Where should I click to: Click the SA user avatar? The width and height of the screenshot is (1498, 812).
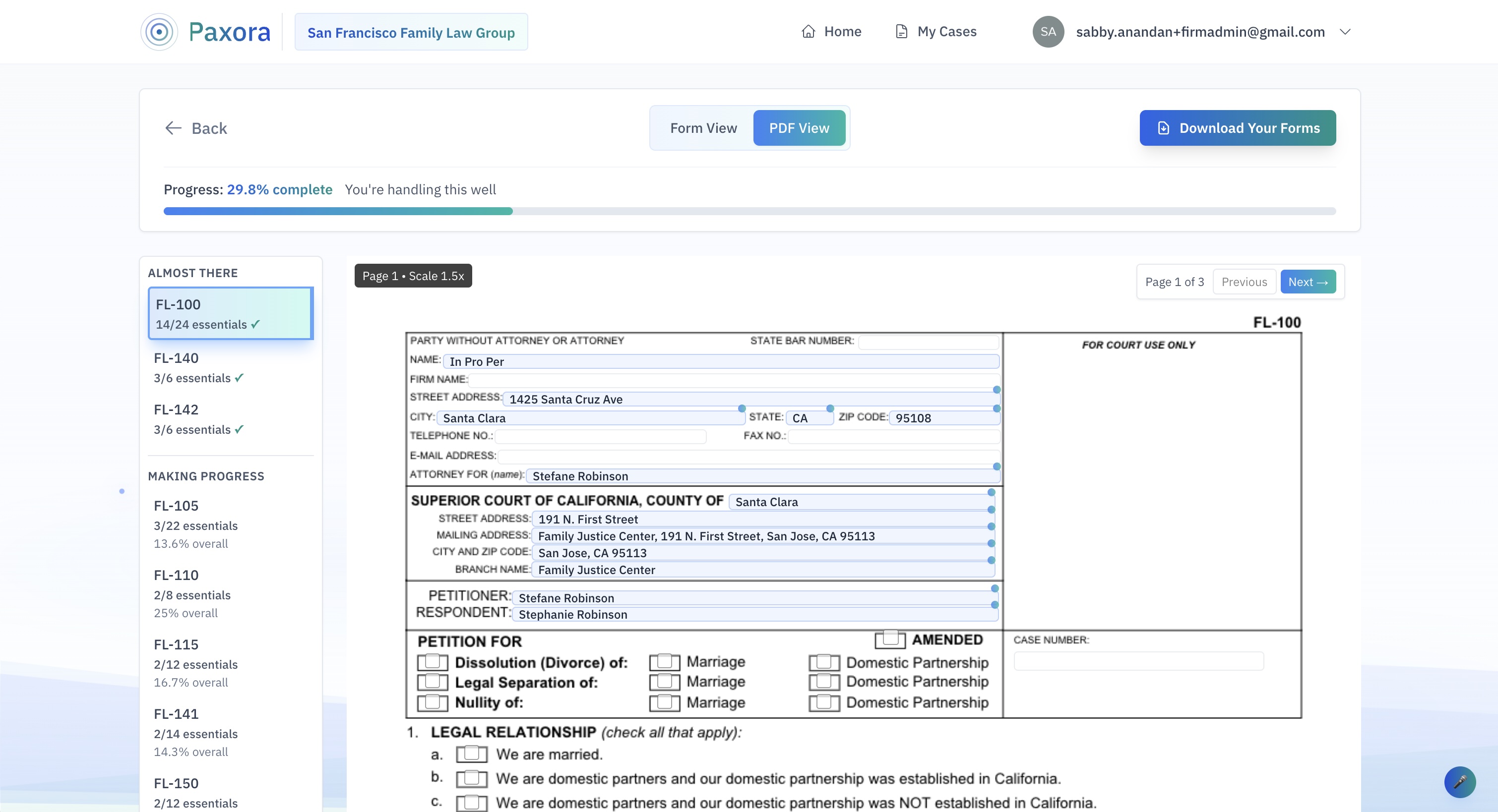tap(1048, 31)
